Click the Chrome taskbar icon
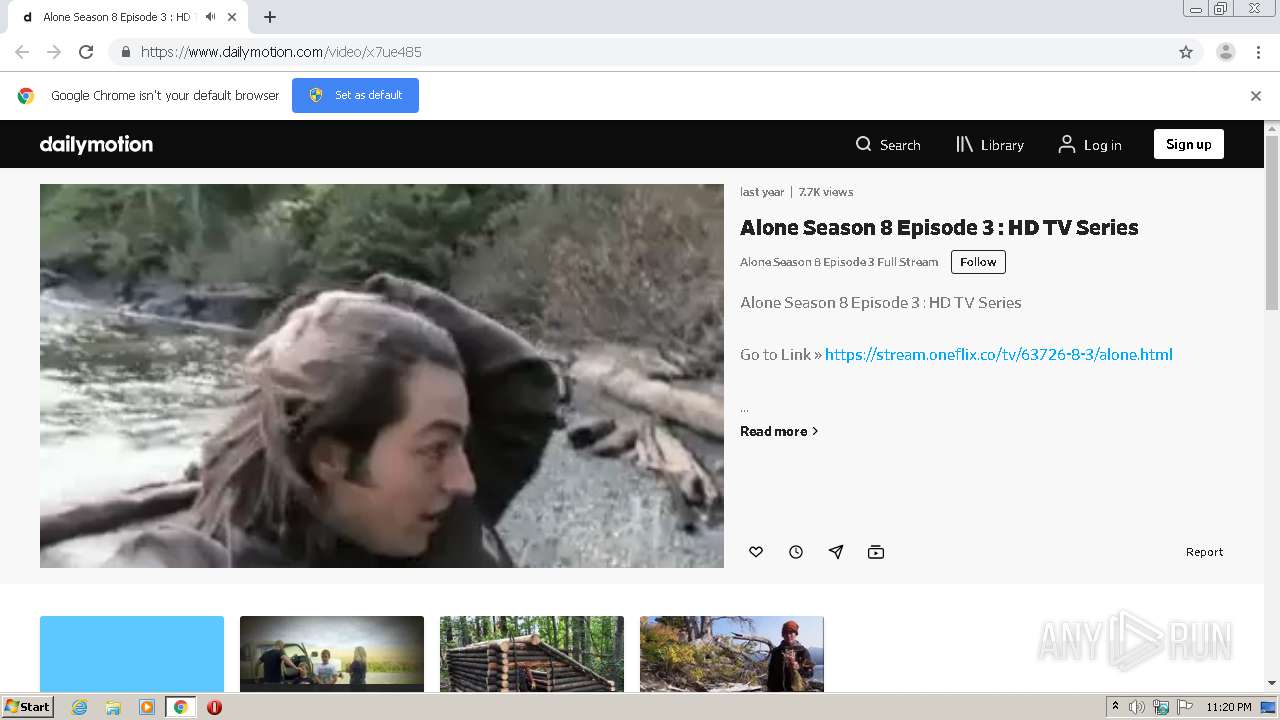The height and width of the screenshot is (720, 1280). pyautogui.click(x=181, y=707)
